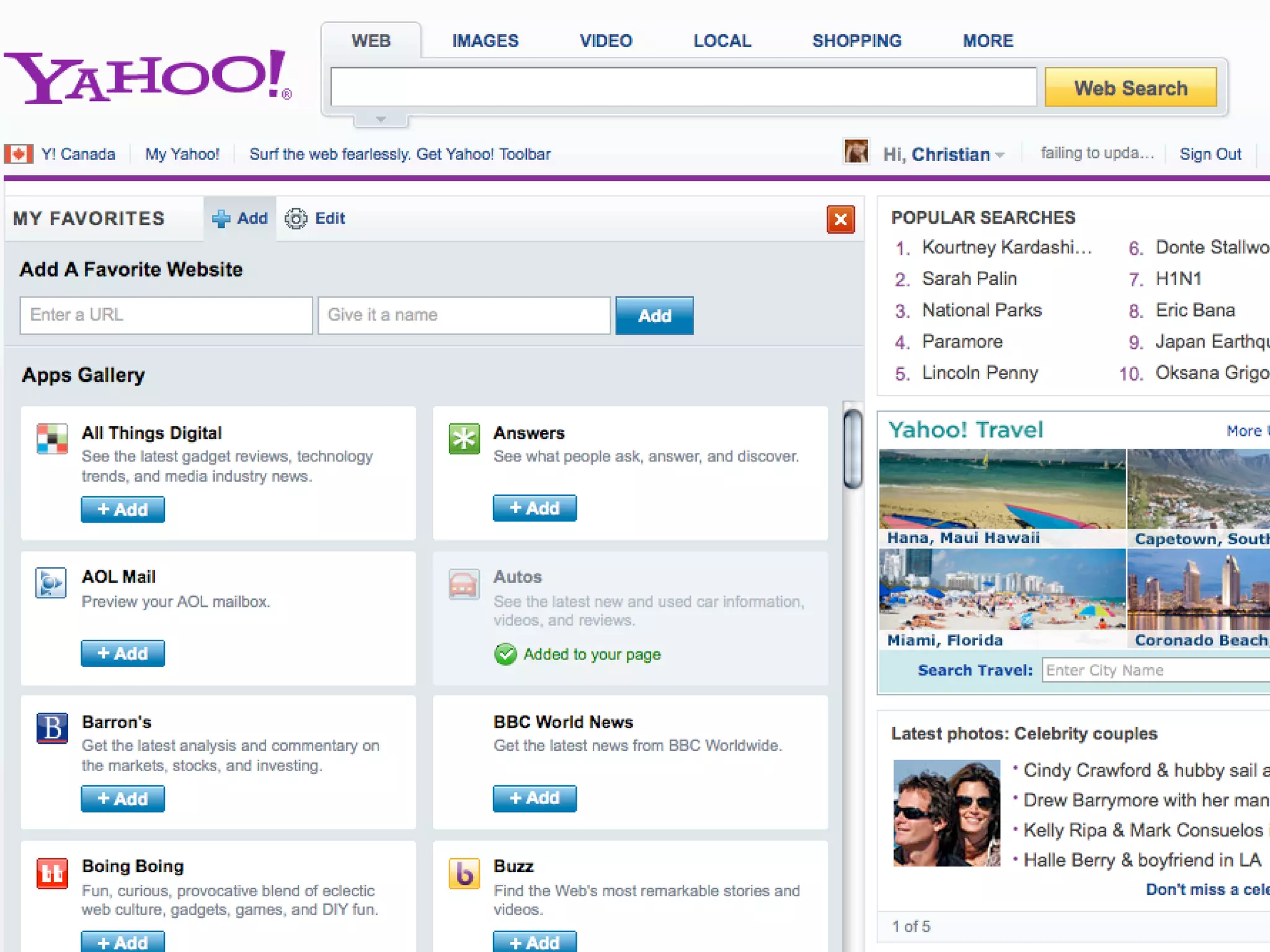Image resolution: width=1270 pixels, height=952 pixels.
Task: Click the Coronado Beach travel photo
Action: click(1199, 589)
